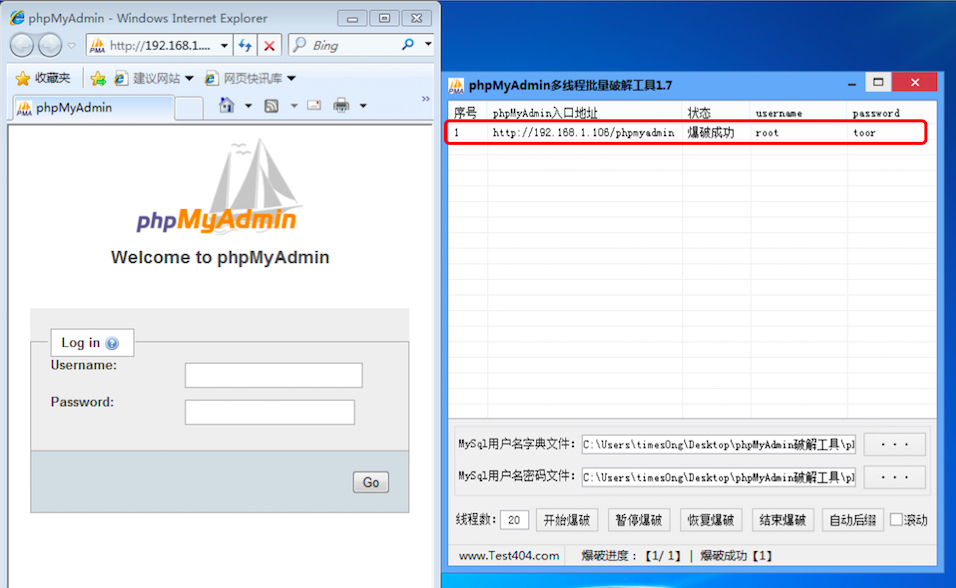Click the 结束爆破 stop button

pyautogui.click(x=782, y=520)
